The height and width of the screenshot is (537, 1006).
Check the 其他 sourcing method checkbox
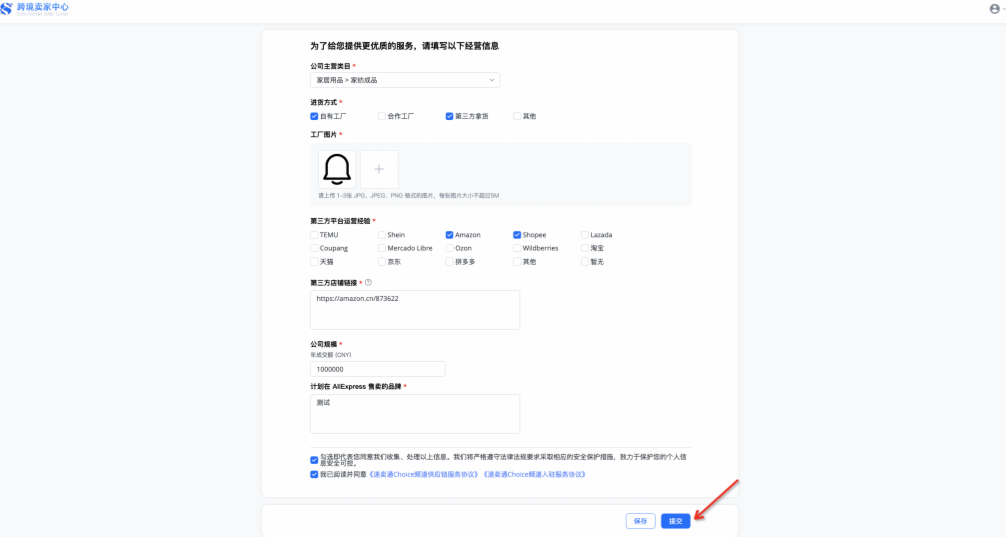[x=517, y=116]
